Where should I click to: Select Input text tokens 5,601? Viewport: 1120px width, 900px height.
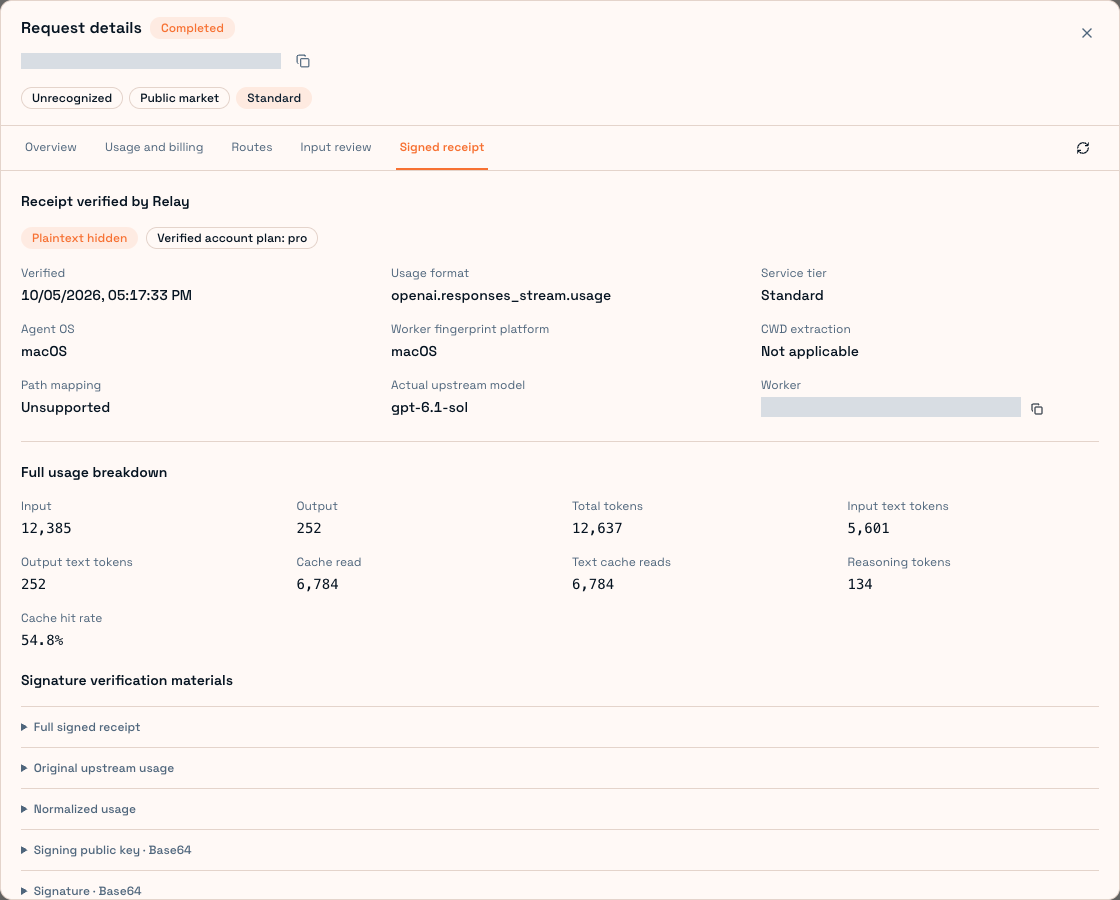868,528
